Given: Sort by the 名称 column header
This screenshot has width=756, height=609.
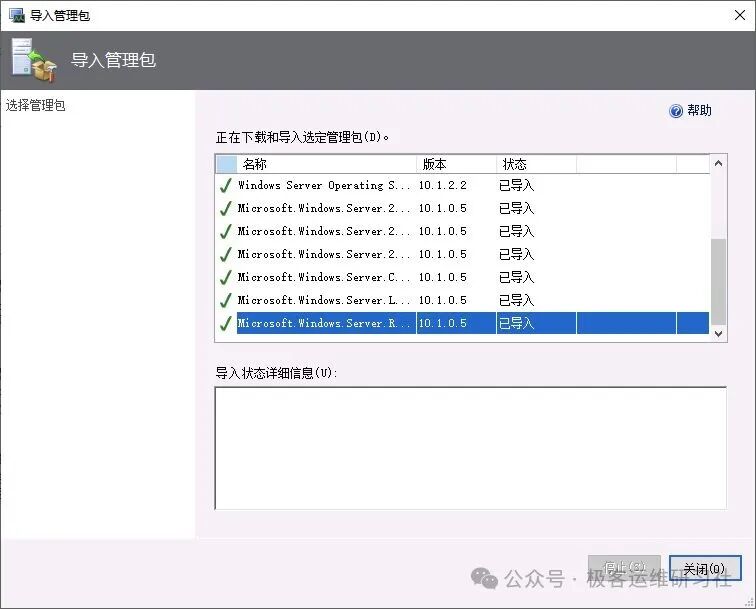Looking at the screenshot, I should [x=326, y=164].
